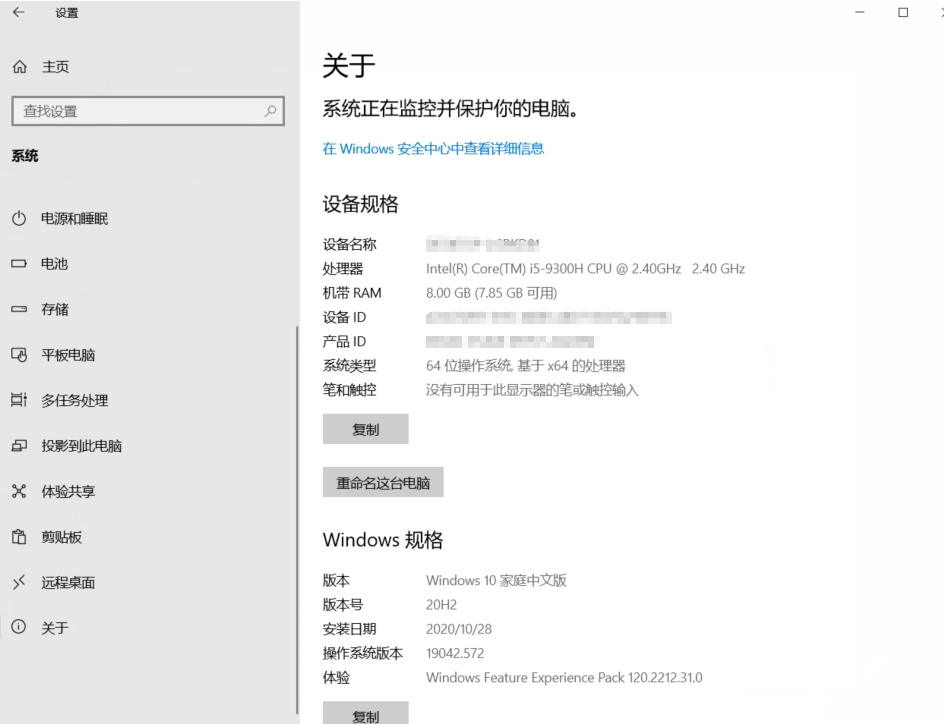Click OS build 19042.572

[455, 653]
